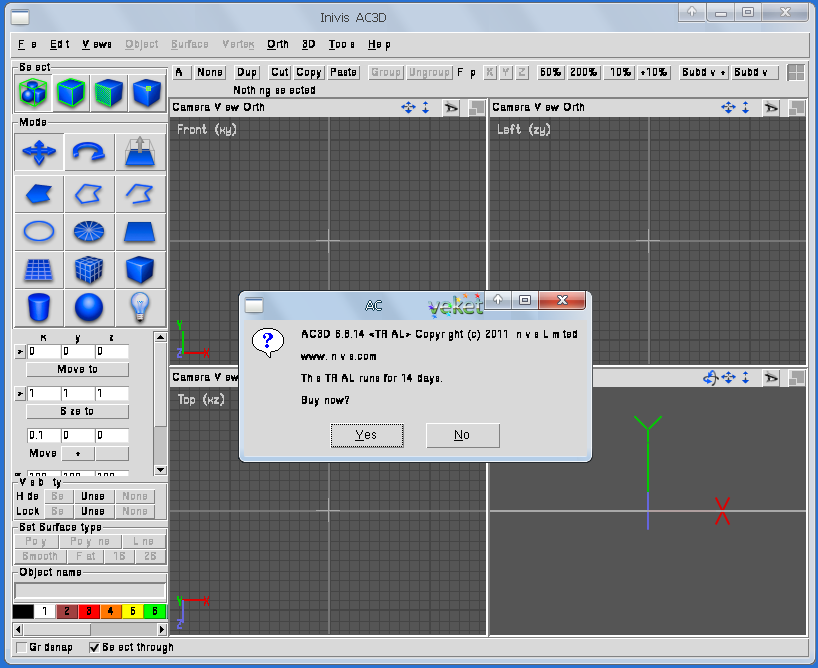This screenshot has width=818, height=668.
Task: Click the 50% scale button
Action: coord(551,73)
